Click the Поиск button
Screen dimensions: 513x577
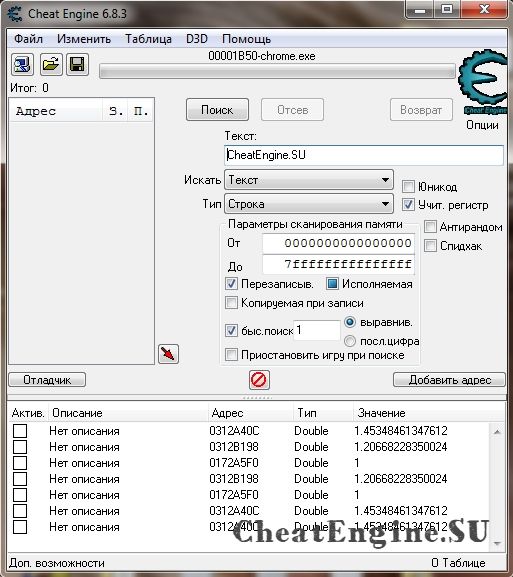(217, 110)
